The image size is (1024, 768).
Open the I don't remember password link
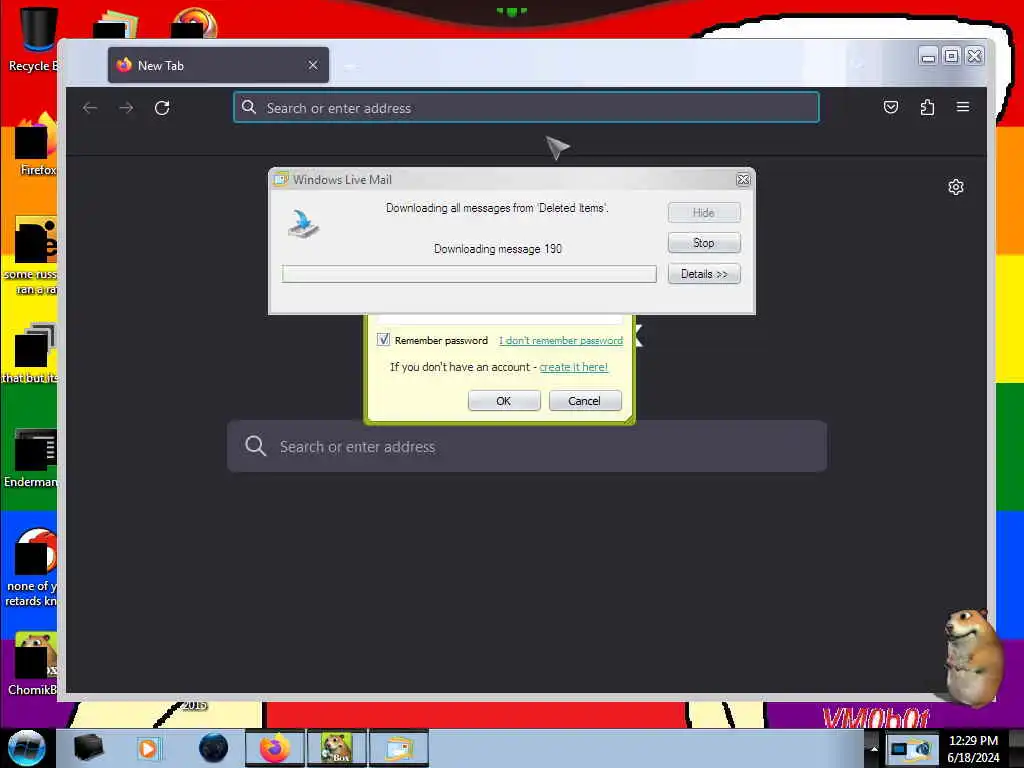click(561, 340)
